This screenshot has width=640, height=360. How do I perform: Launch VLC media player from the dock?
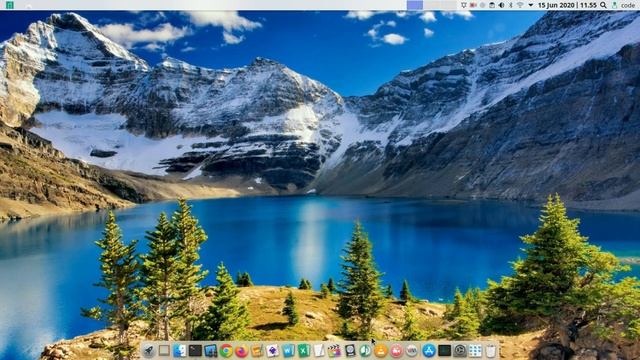coord(380,350)
